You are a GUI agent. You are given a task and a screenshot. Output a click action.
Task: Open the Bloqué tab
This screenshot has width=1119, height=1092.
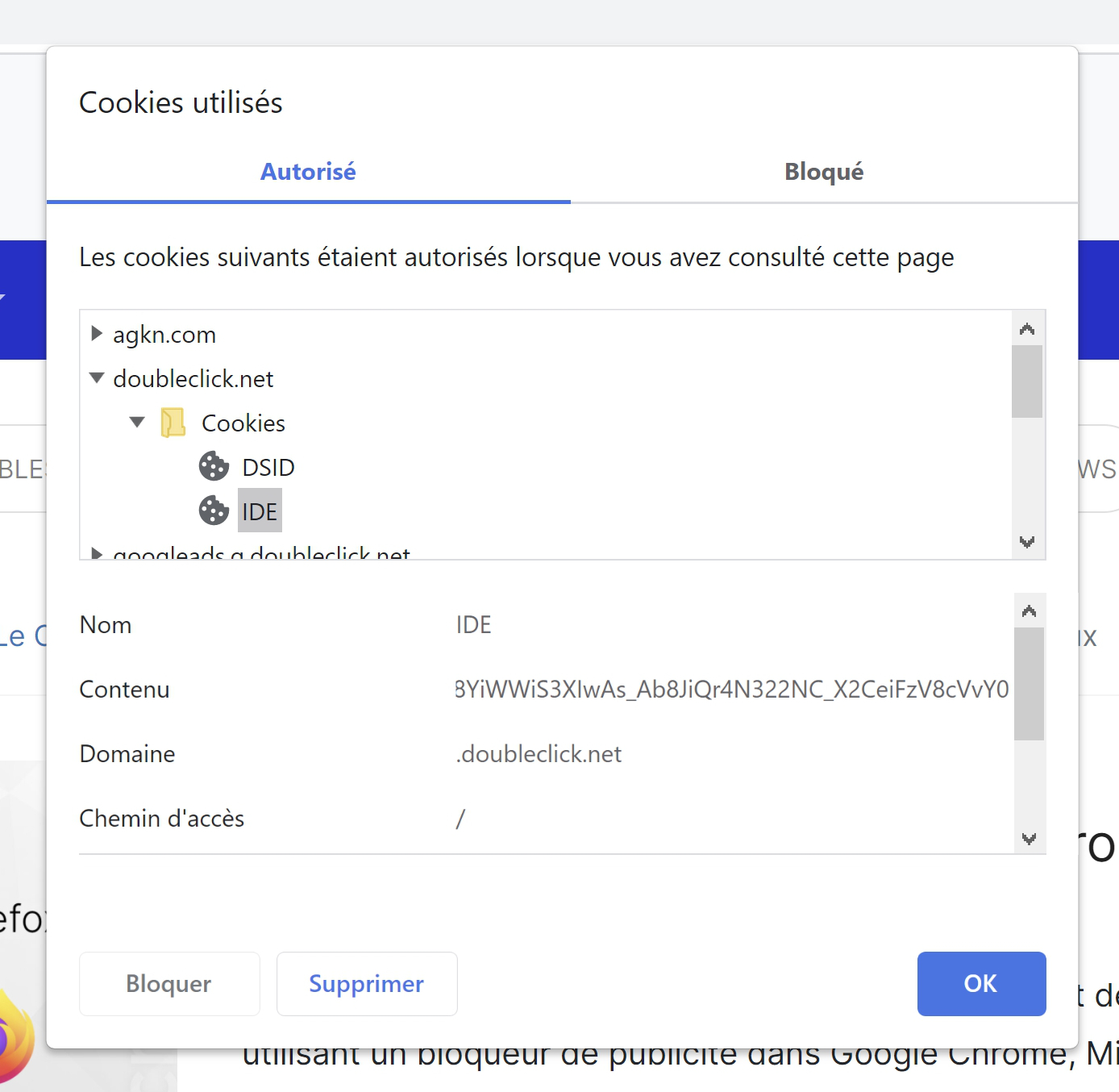(824, 172)
